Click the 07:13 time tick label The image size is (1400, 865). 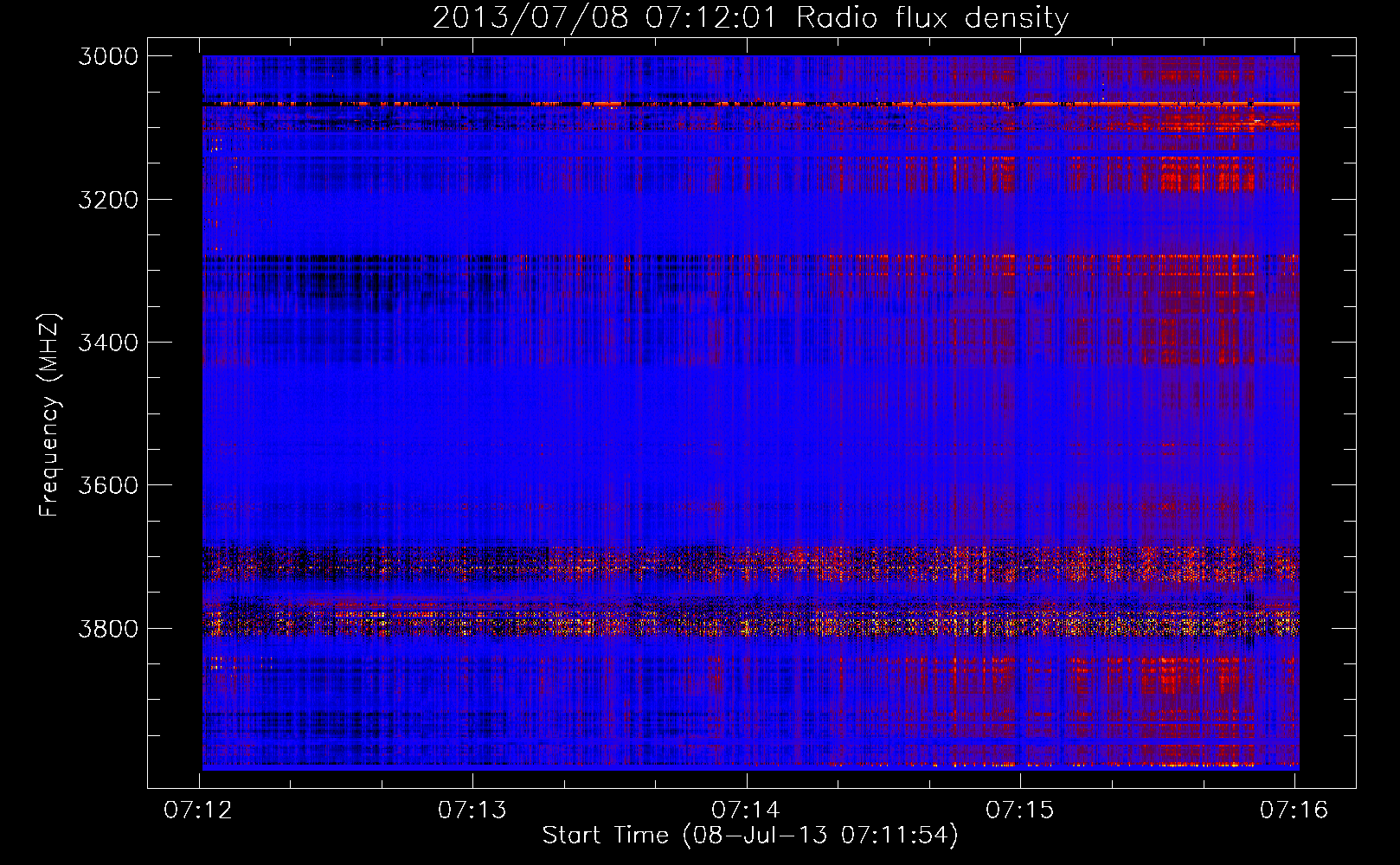[x=472, y=811]
